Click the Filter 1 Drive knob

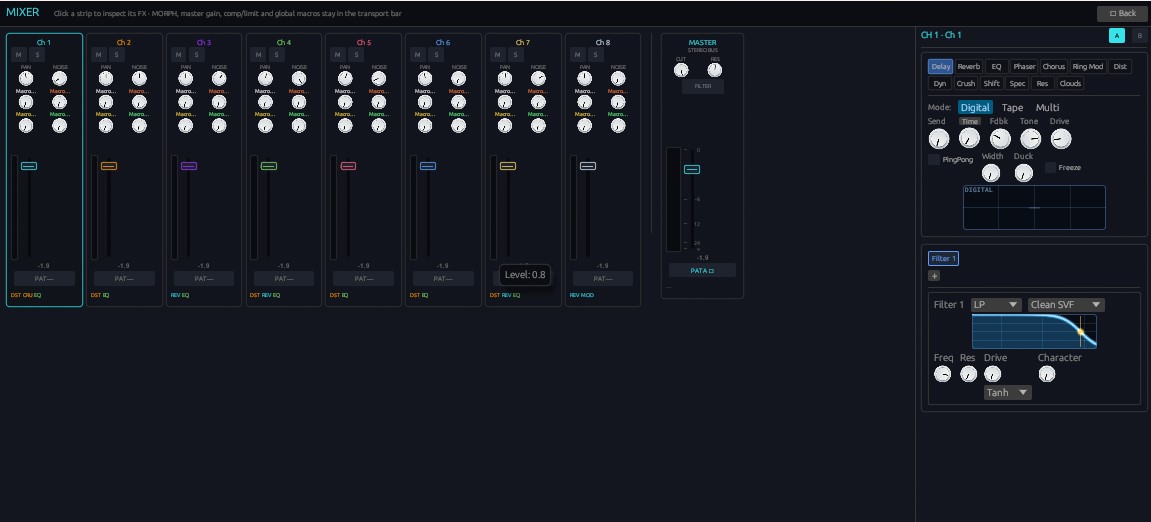click(x=992, y=374)
